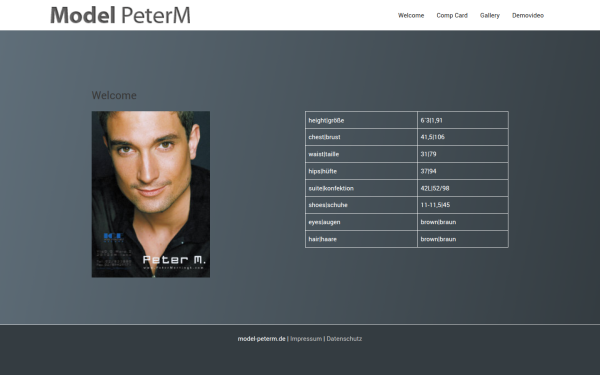The image size is (600, 375).
Task: Open the Impressum link
Action: pyautogui.click(x=306, y=339)
